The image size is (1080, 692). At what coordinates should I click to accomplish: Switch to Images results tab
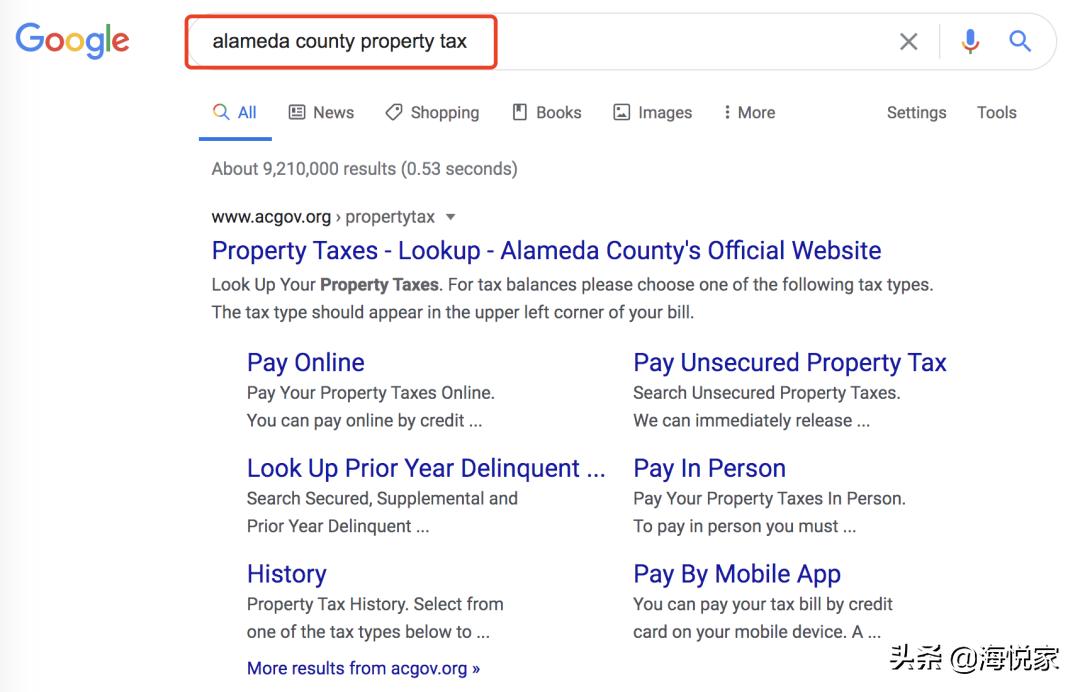click(652, 112)
